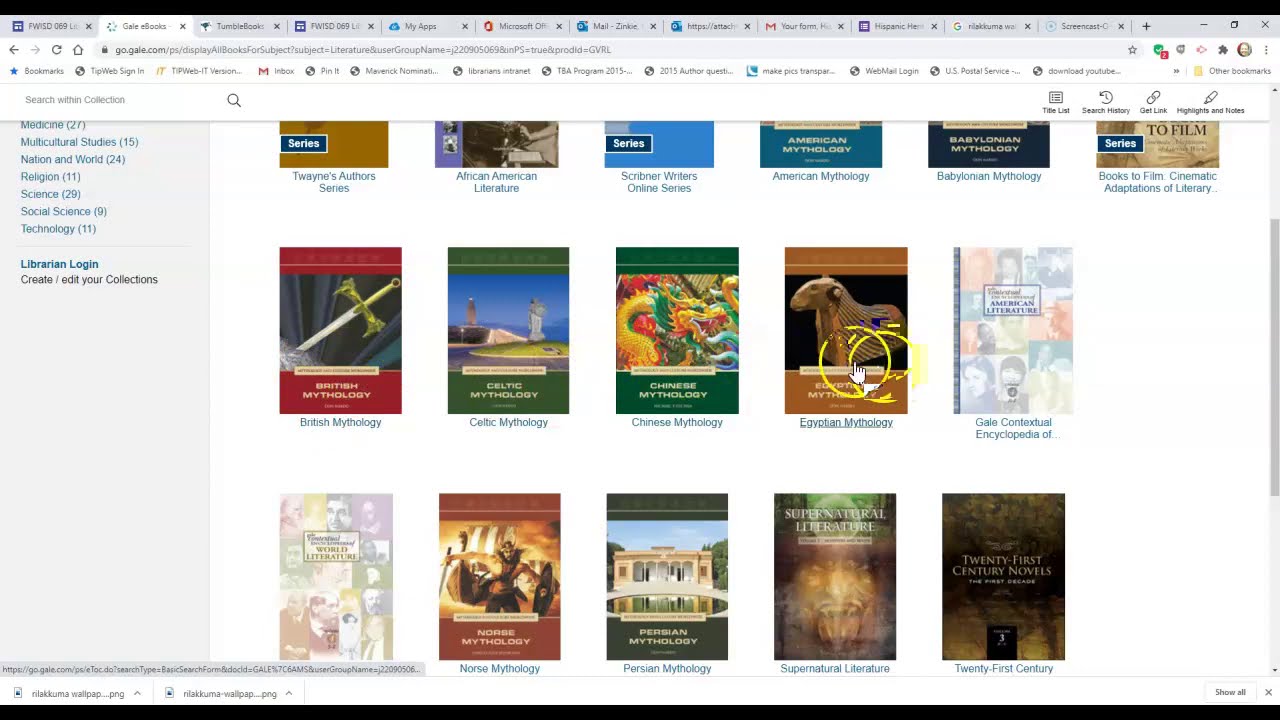1280x720 pixels.
Task: Open Egyptian Mythology title link
Action: click(x=846, y=422)
